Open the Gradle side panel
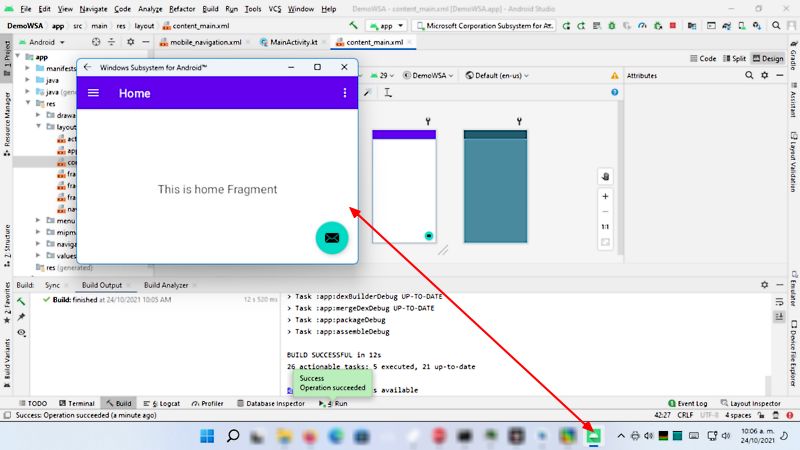Screen dimensions: 800x450 [x=793, y=54]
